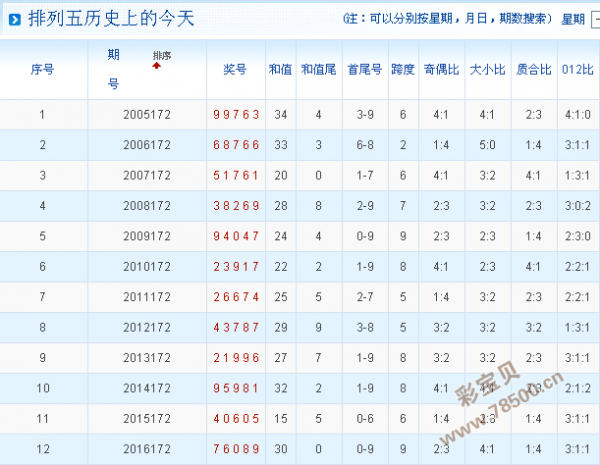Click the 和值尾 column header

(319, 69)
